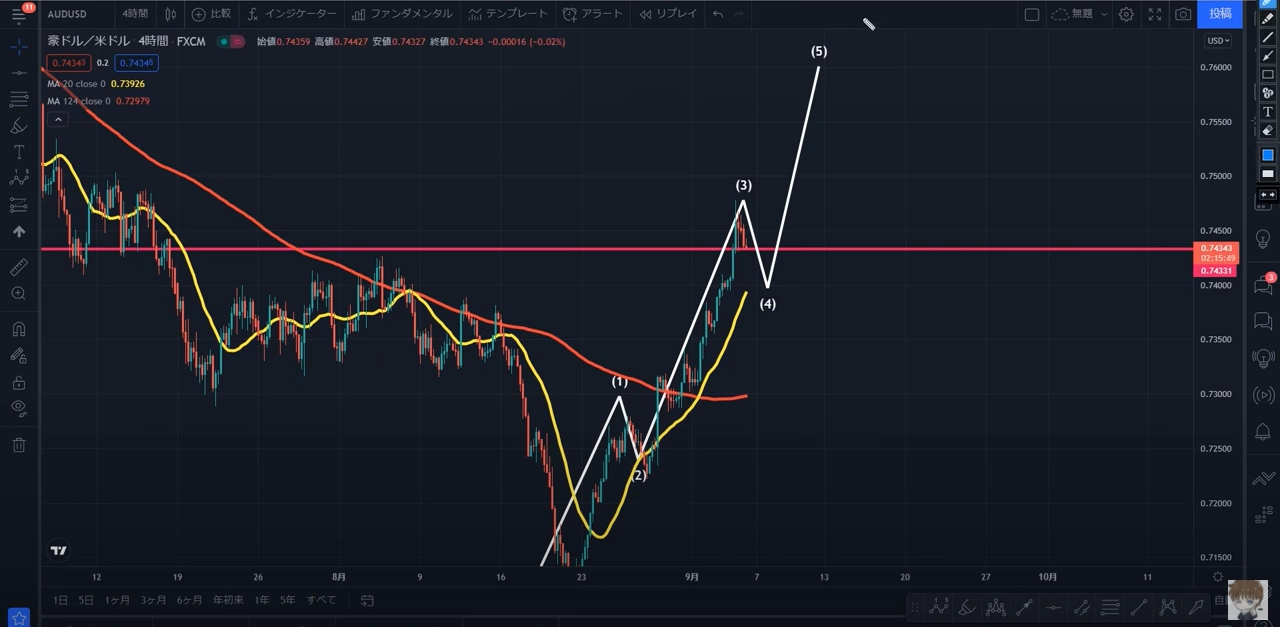
Task: Collapse the indicator legend chevron
Action: 58,120
